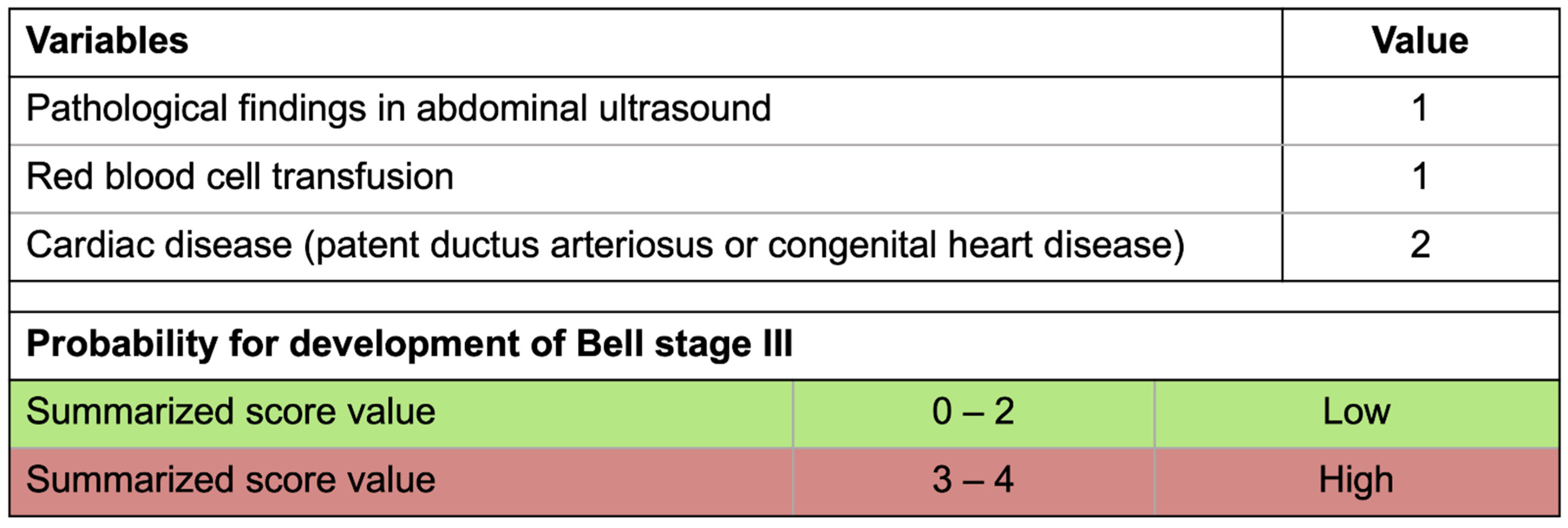Viewport: 1568px width, 528px height.
Task: Select the 'High' probability cell
Action: pos(1356,480)
